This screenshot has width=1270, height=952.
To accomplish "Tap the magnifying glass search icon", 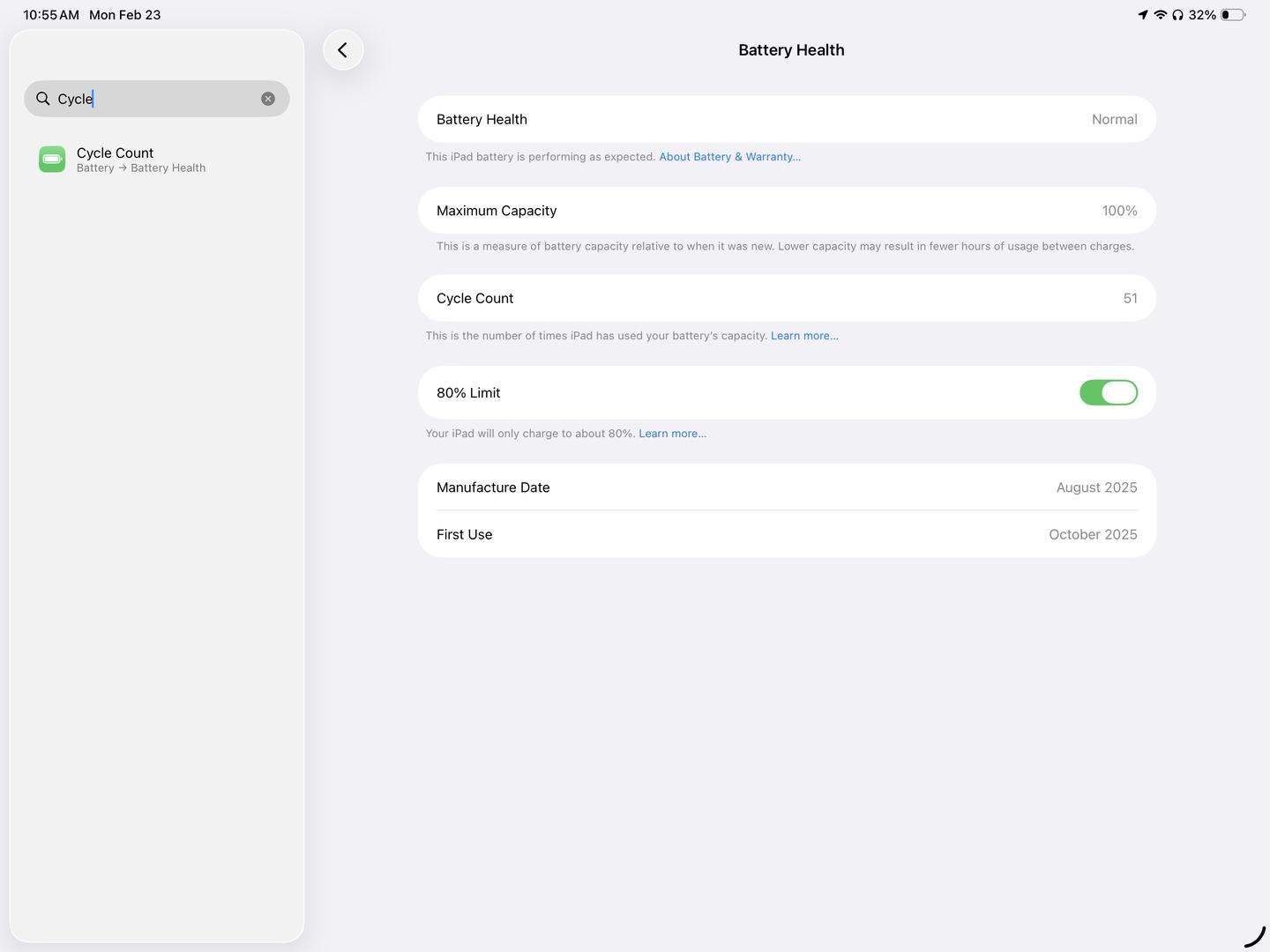I will point(42,99).
